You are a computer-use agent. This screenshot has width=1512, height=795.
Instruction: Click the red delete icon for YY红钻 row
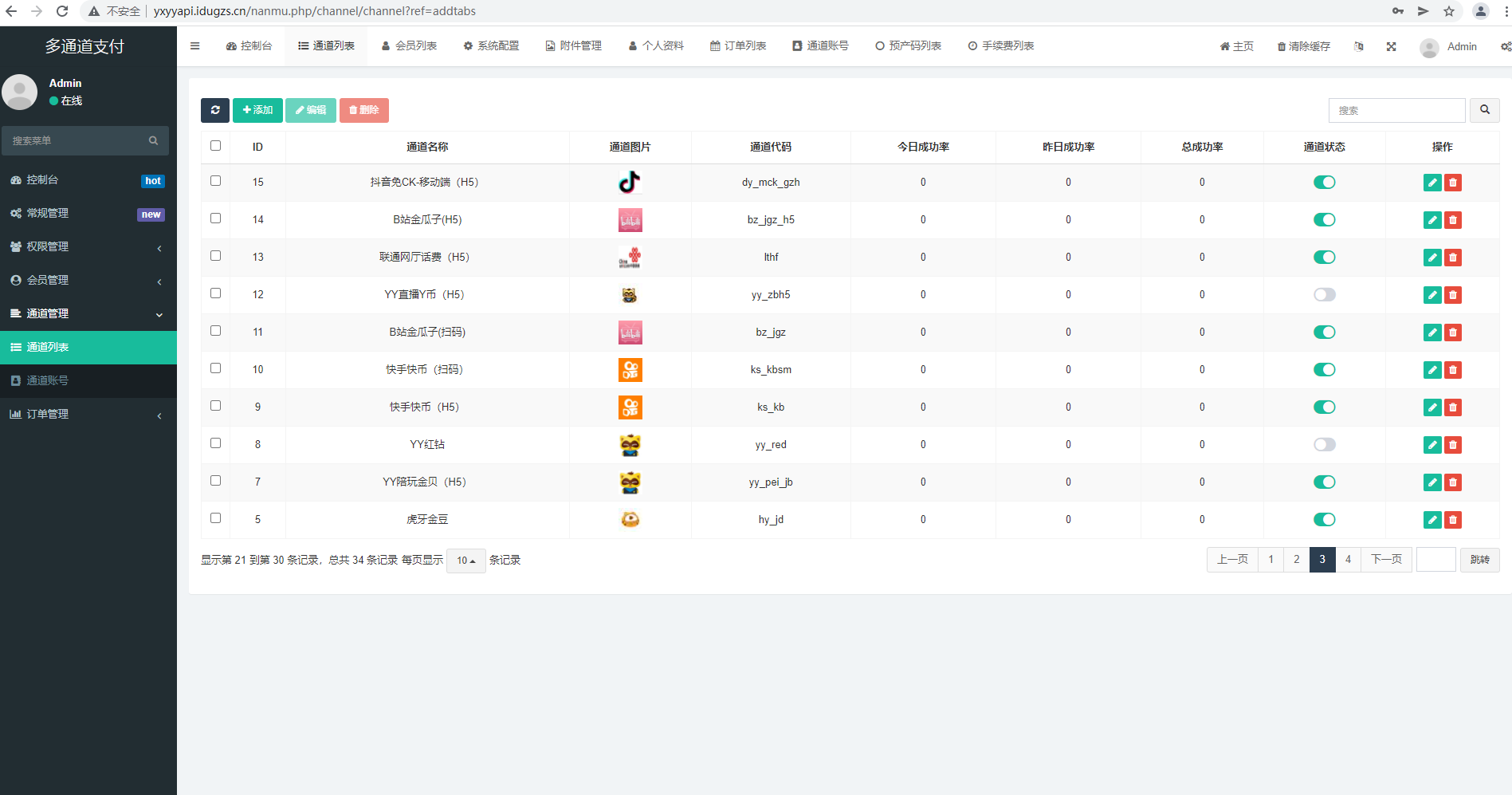click(x=1453, y=445)
